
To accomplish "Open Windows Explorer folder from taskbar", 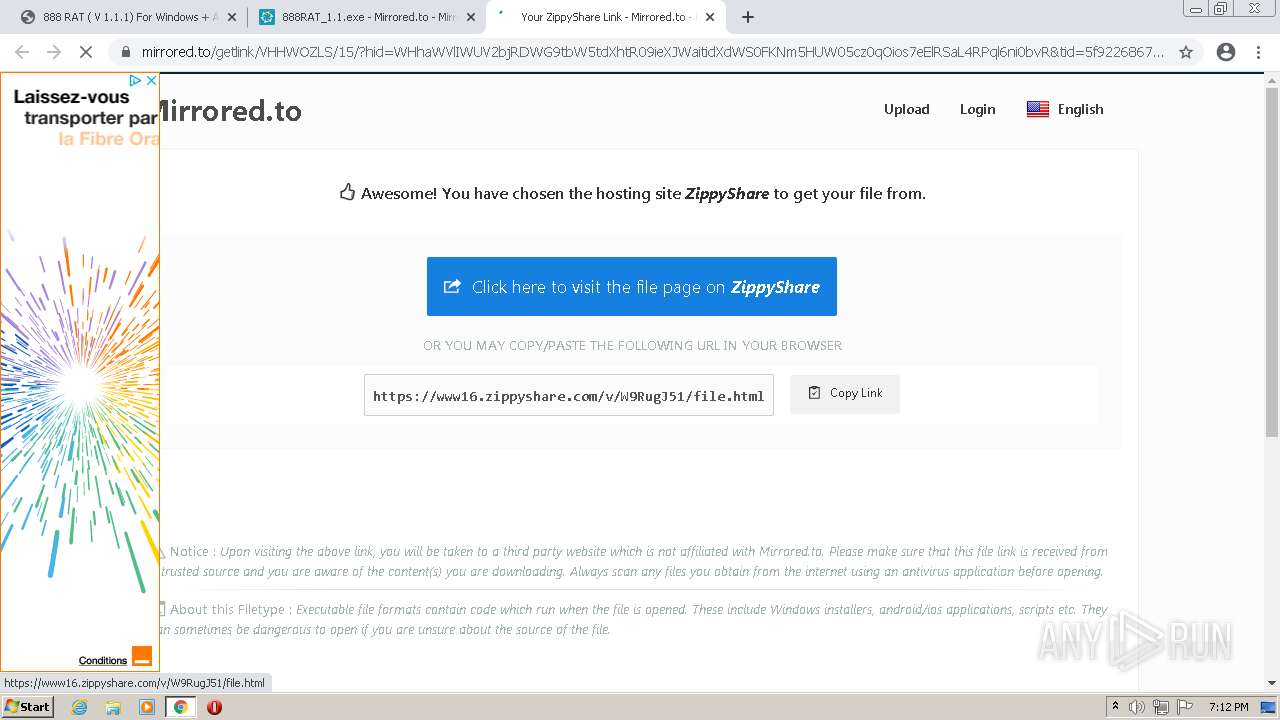I will tap(113, 706).
